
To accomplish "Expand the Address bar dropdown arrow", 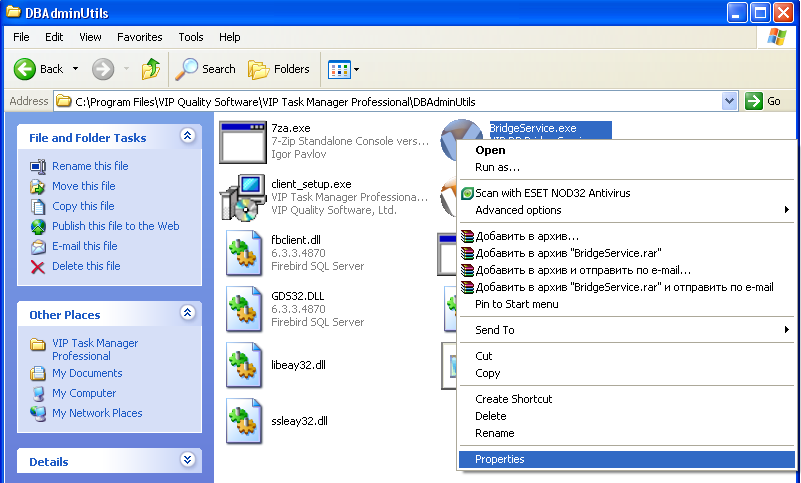I will click(x=729, y=101).
